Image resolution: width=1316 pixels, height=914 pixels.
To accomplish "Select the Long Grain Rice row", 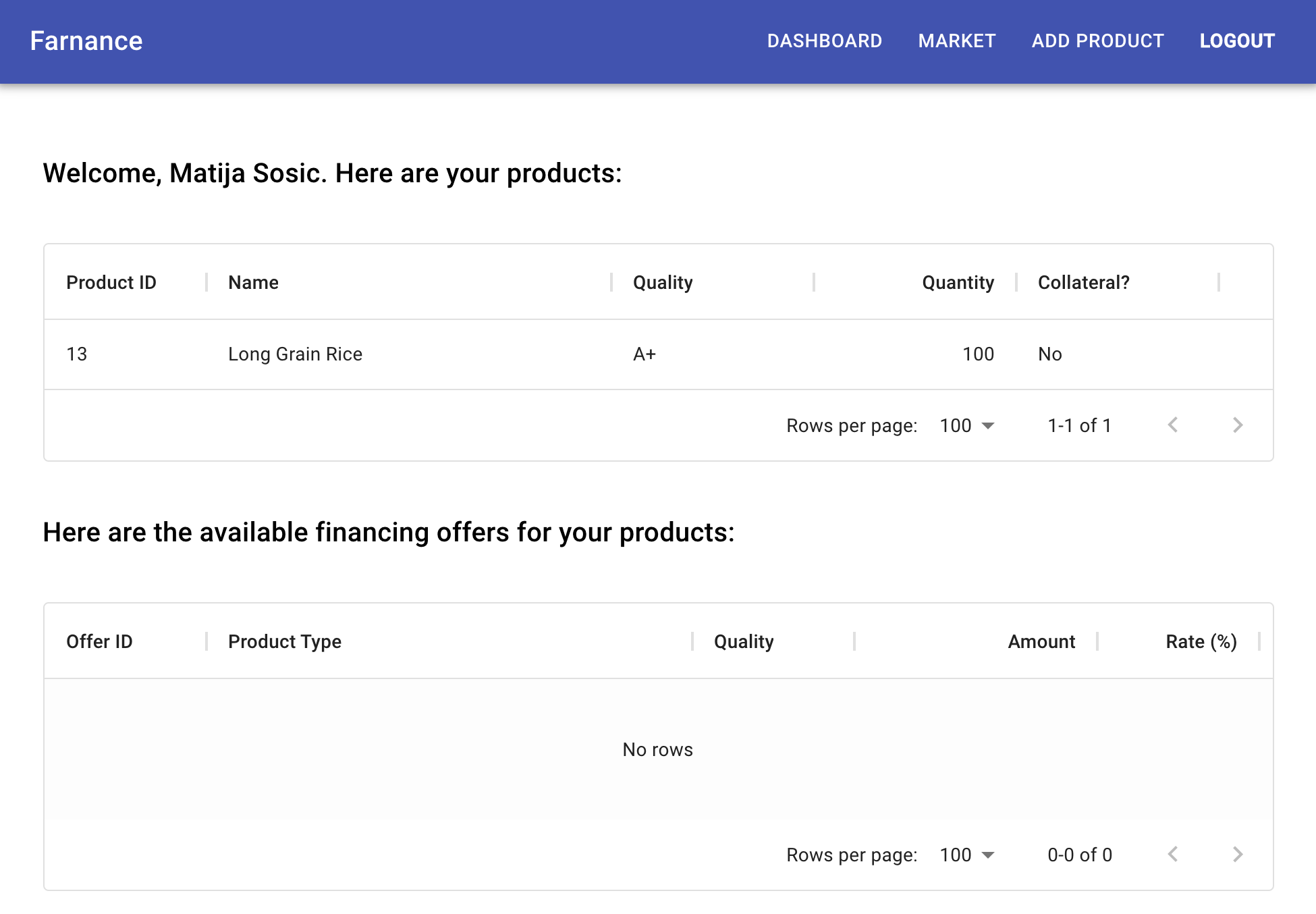I will click(295, 354).
